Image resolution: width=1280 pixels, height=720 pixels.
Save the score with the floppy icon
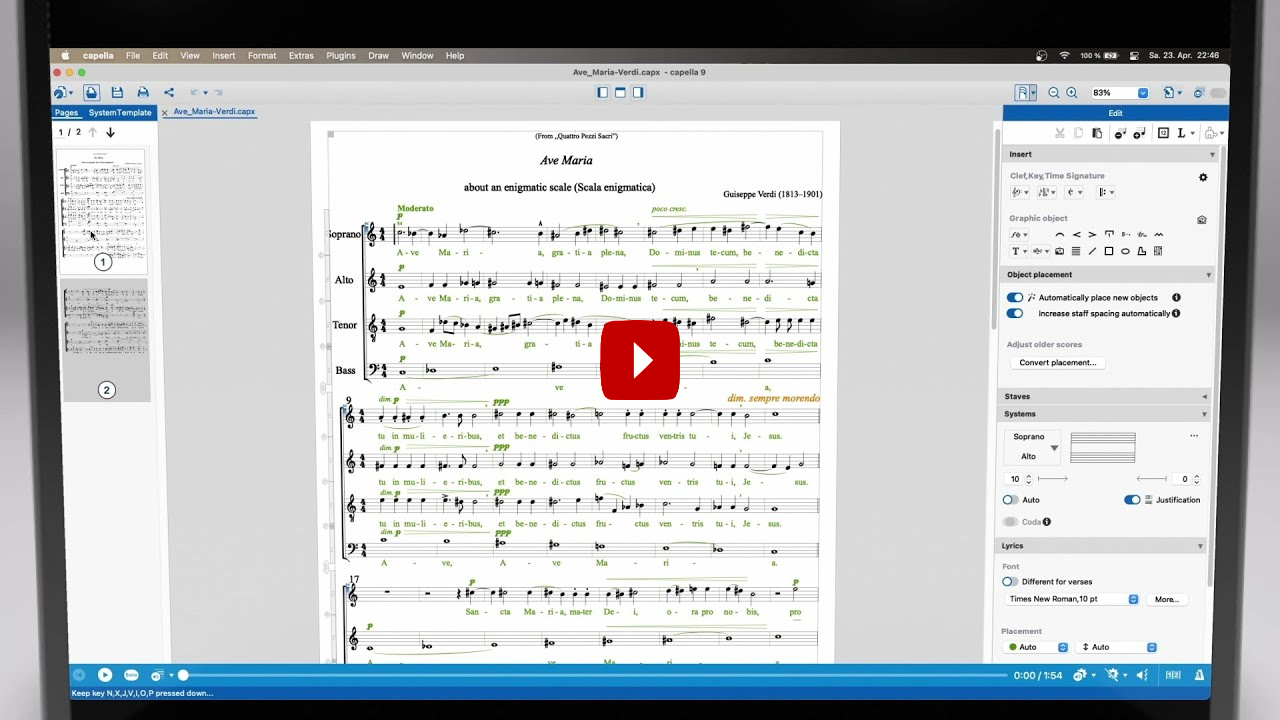tap(117, 92)
